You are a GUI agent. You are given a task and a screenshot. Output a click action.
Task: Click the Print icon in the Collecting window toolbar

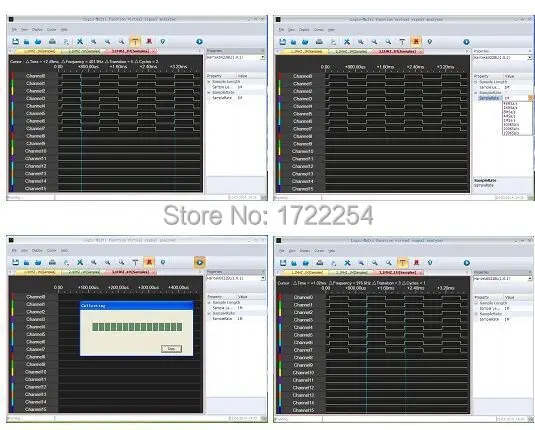click(x=52, y=262)
